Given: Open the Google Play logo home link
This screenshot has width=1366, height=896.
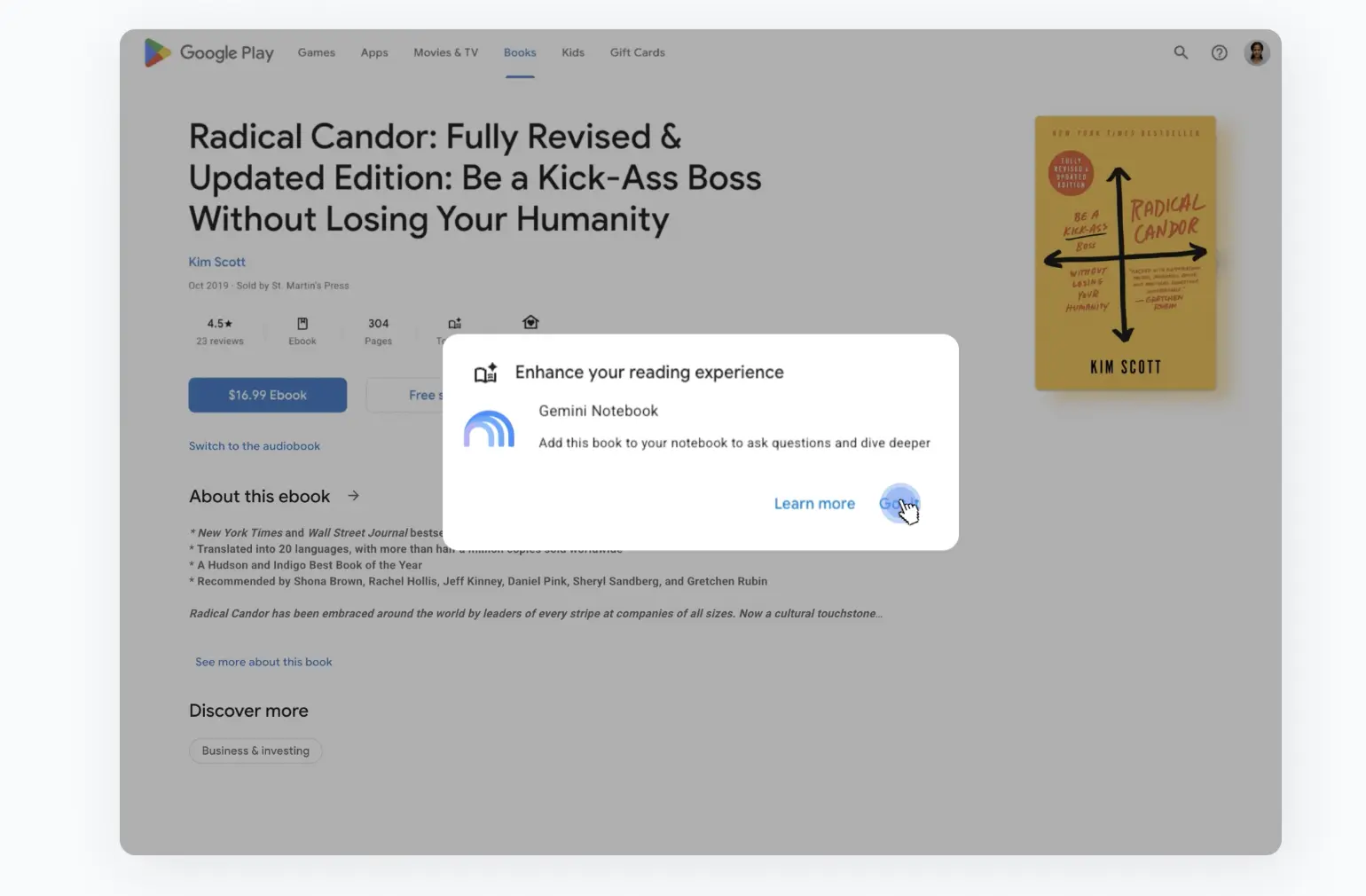Looking at the screenshot, I should 209,53.
